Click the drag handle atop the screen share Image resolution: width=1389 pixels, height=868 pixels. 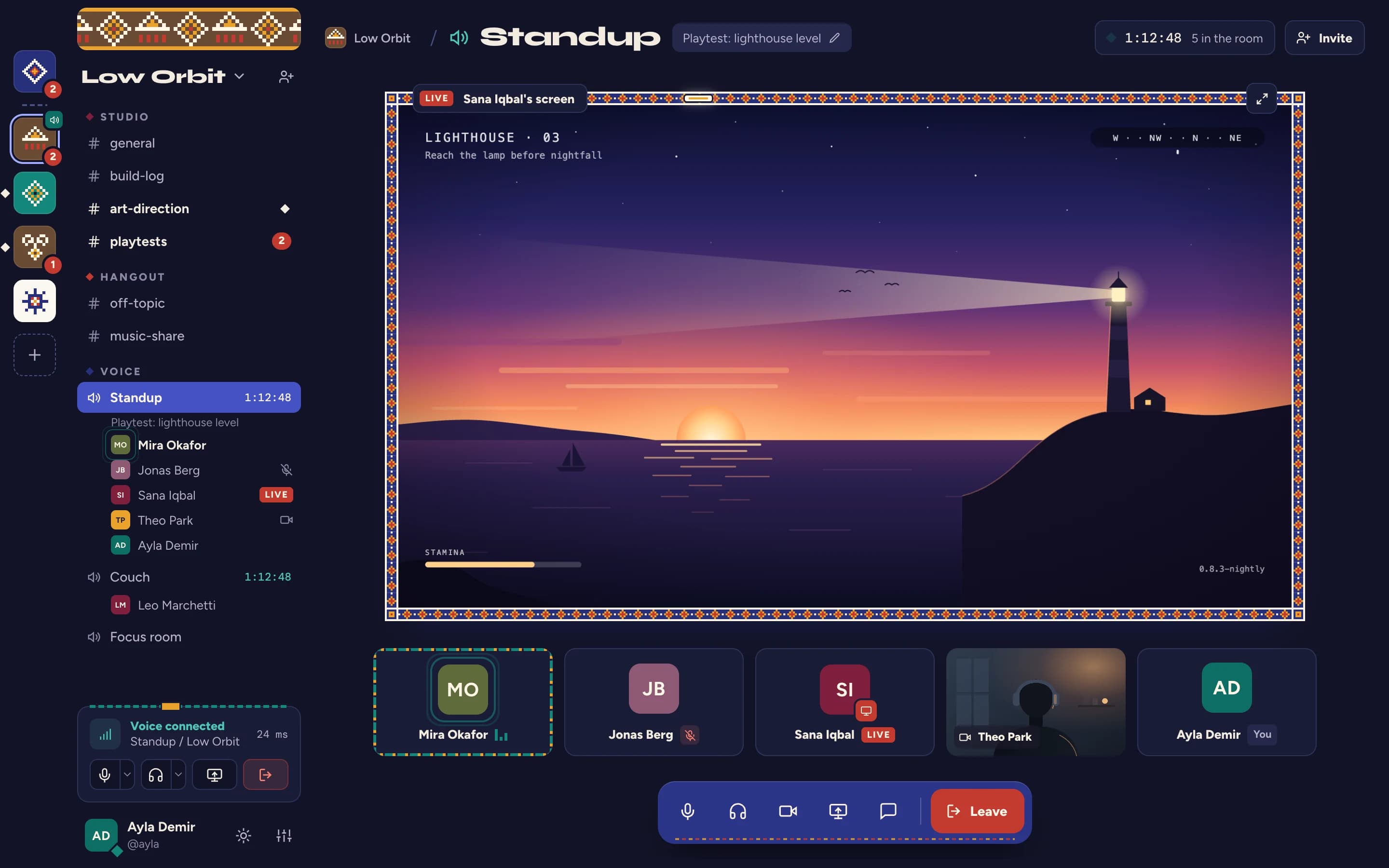[698, 98]
